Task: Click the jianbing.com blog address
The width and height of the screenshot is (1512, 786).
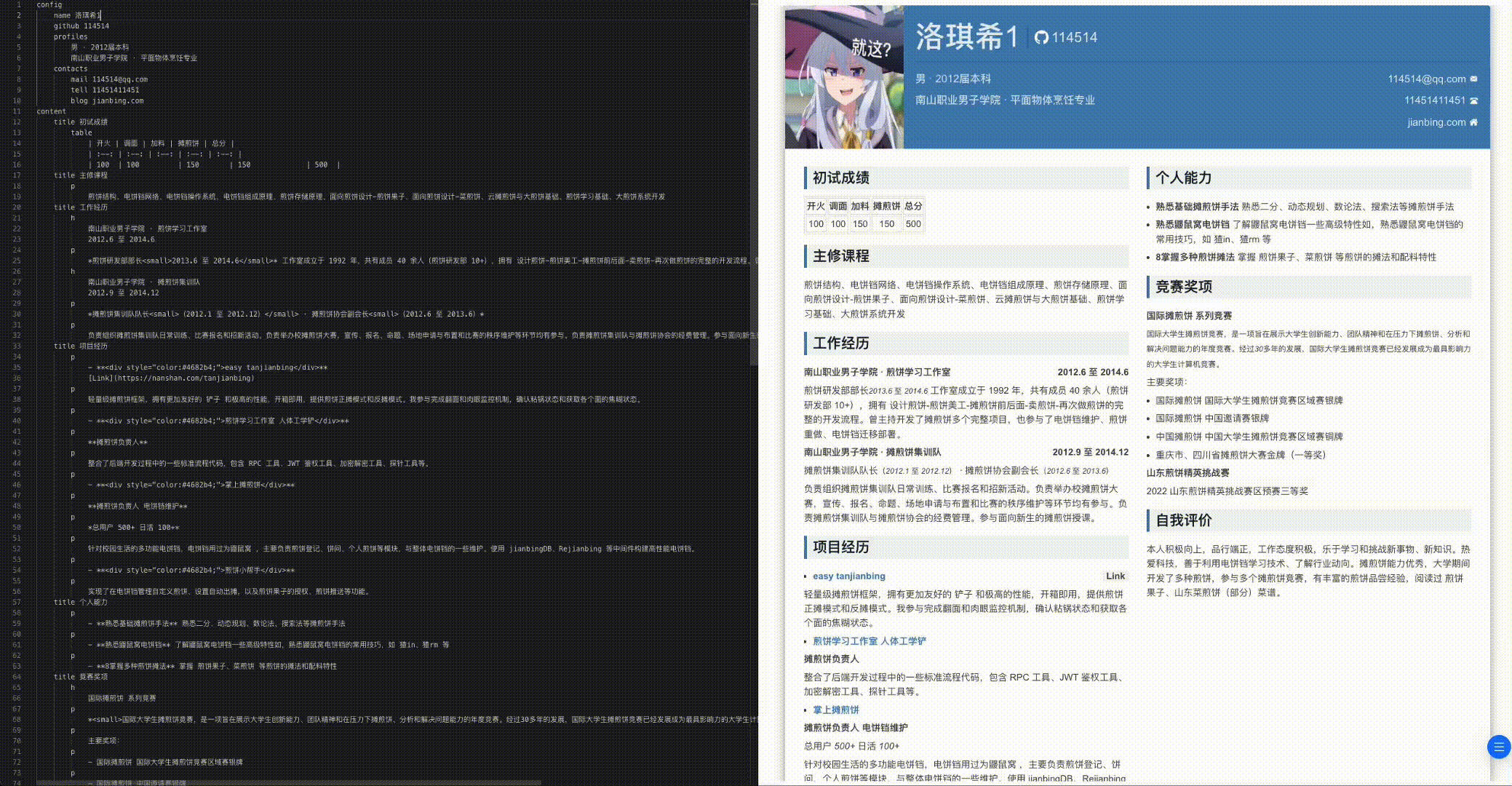Action: tap(1436, 122)
